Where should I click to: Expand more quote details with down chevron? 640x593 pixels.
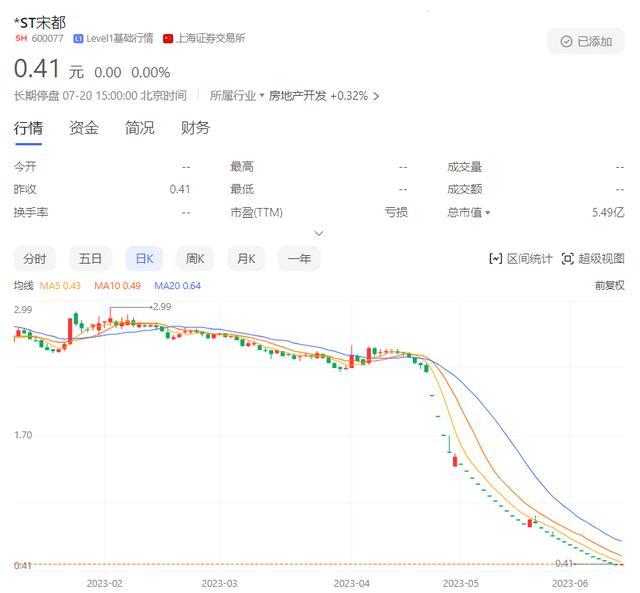click(x=319, y=233)
